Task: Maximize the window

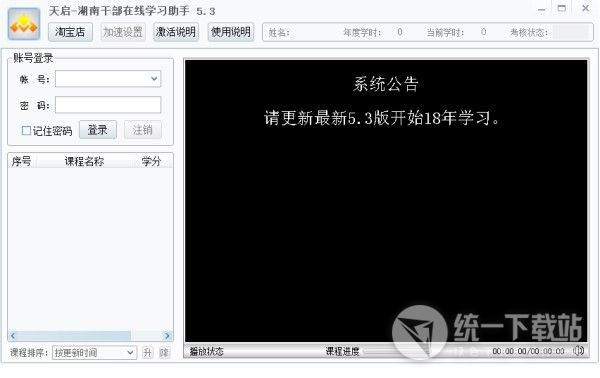Action: pos(562,8)
